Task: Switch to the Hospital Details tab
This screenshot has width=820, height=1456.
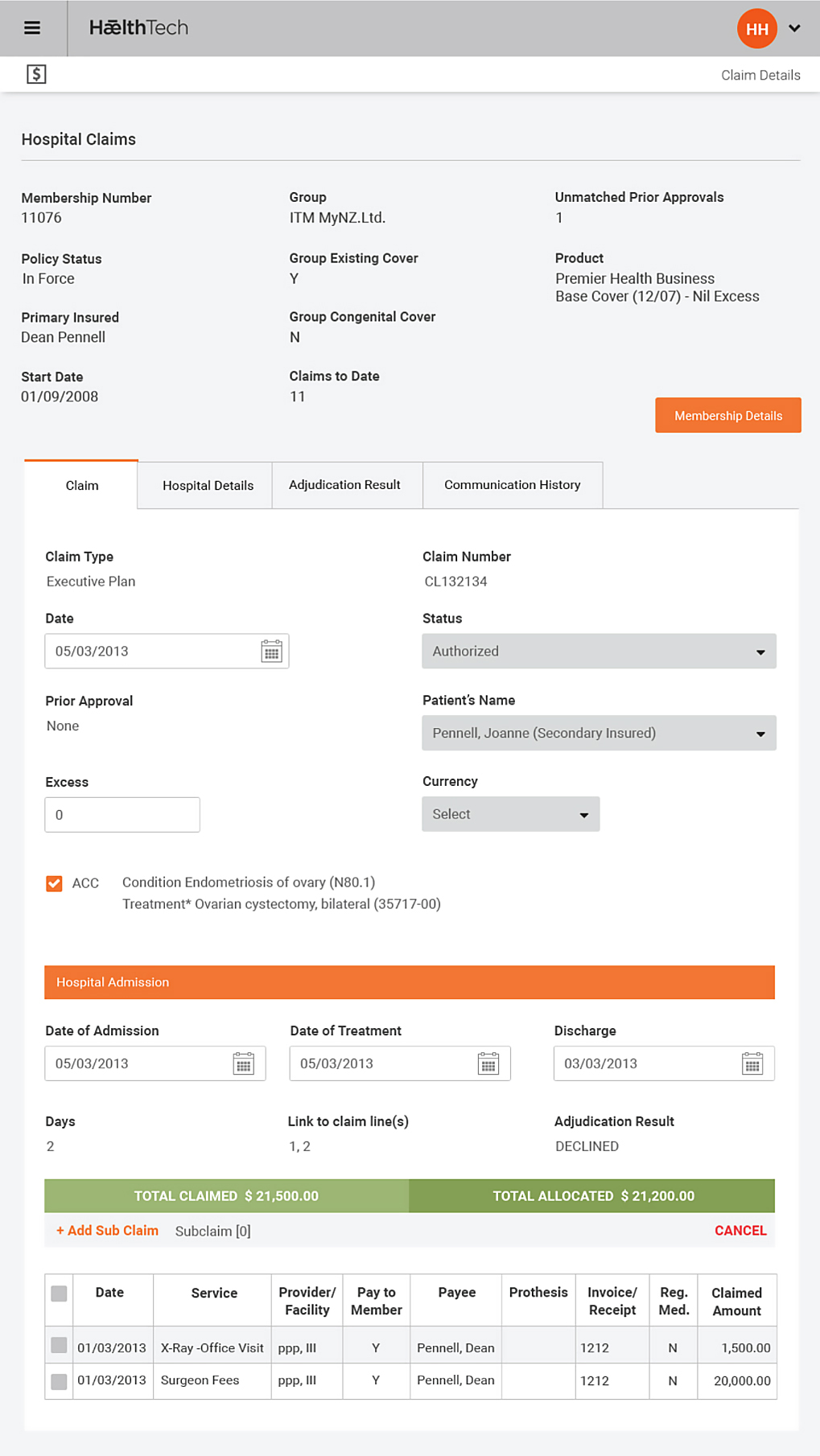Action: coord(208,486)
